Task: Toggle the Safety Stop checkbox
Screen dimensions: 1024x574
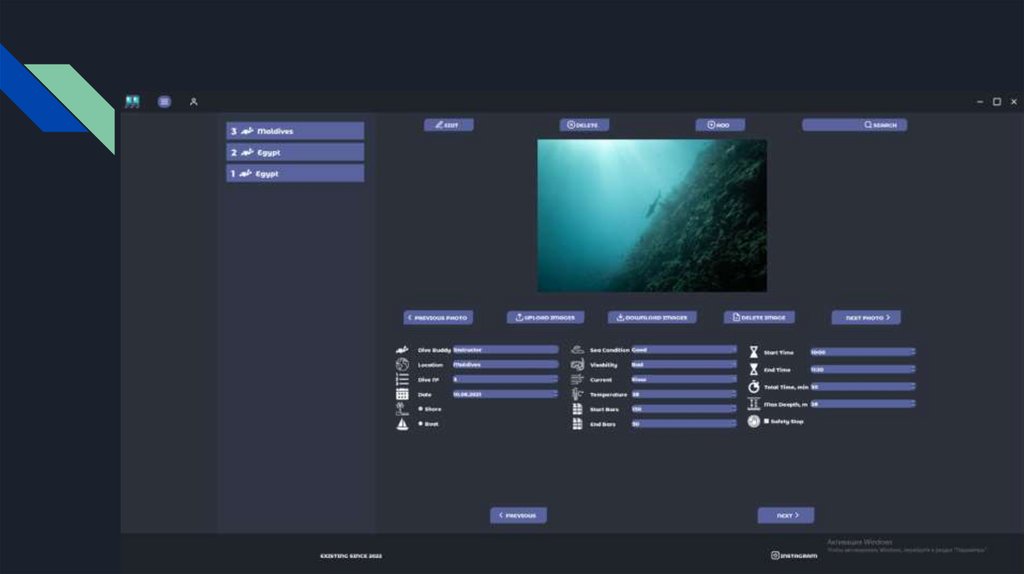Action: 767,421
